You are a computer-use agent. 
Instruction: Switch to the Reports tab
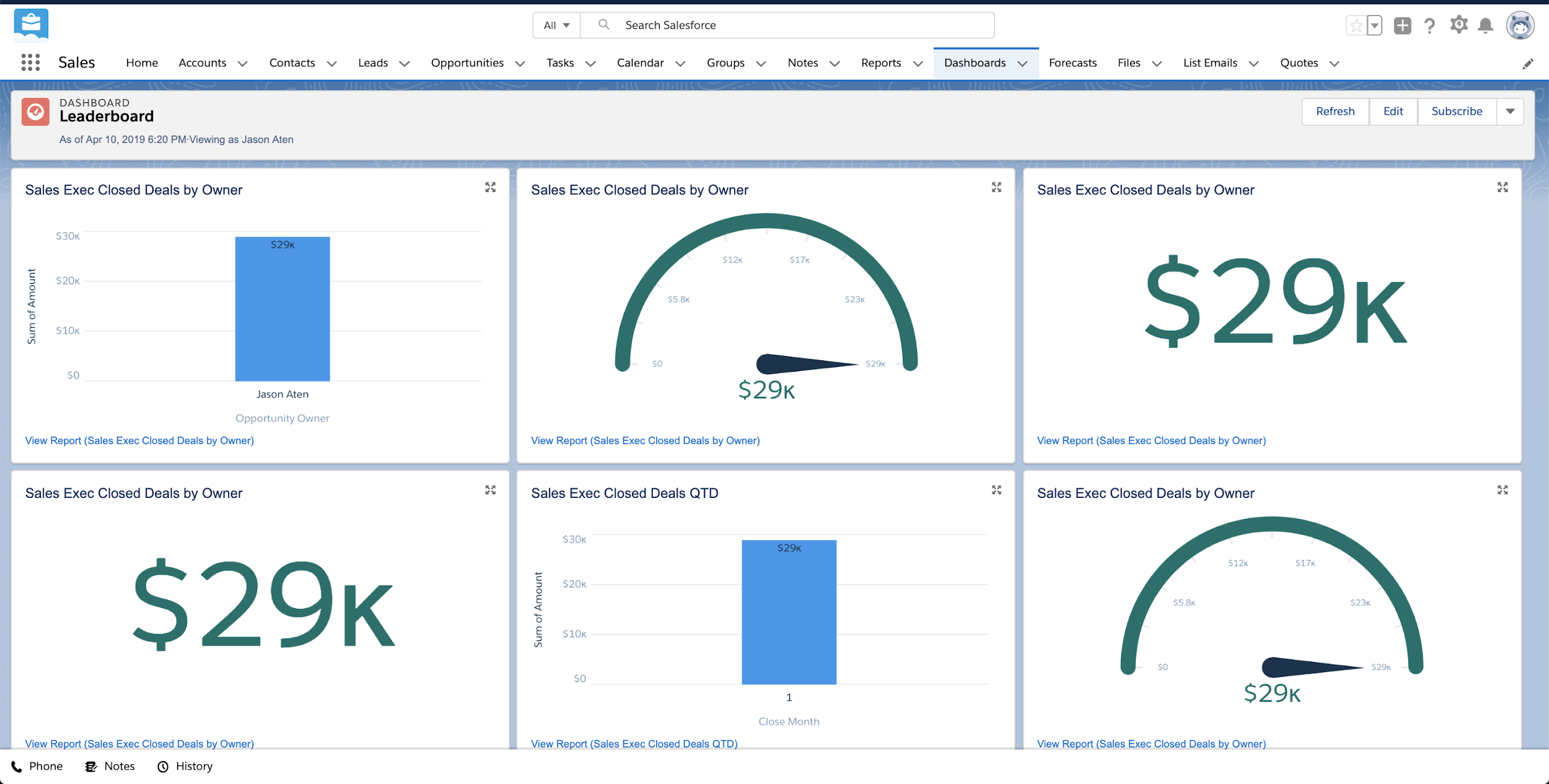pos(881,63)
